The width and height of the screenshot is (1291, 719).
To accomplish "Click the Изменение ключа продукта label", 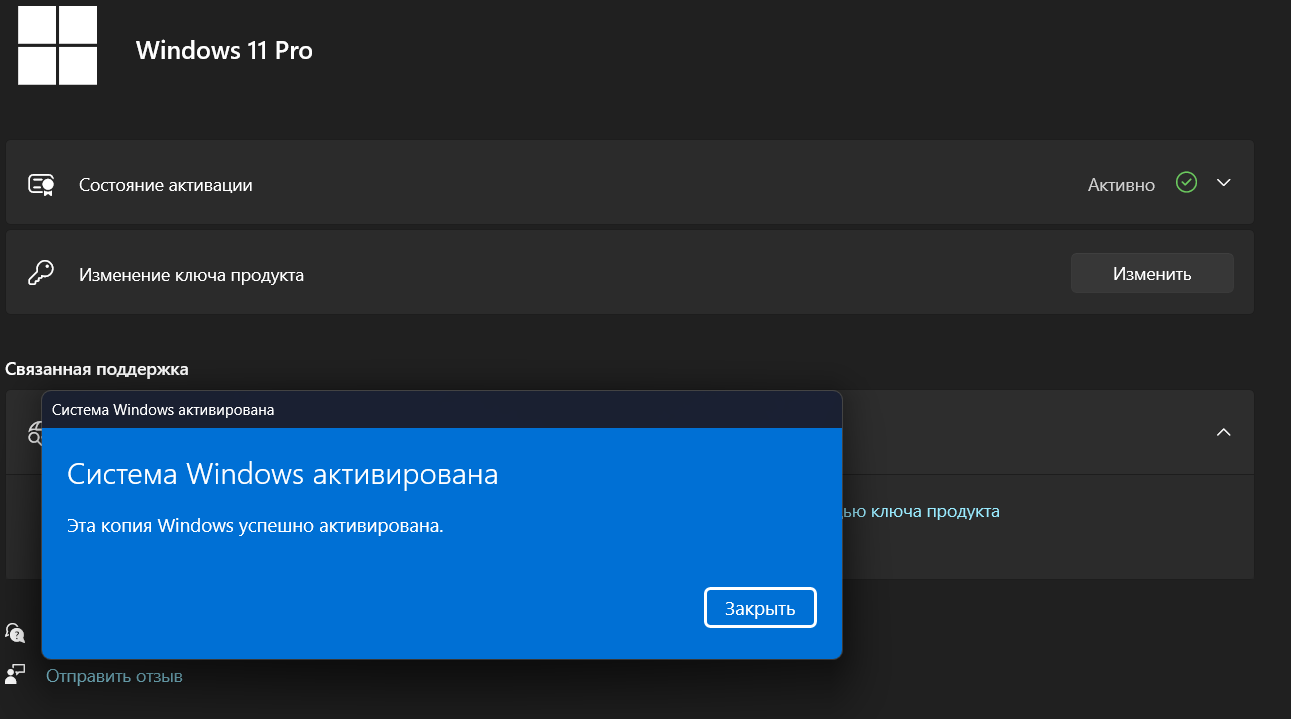I will pyautogui.click(x=191, y=274).
